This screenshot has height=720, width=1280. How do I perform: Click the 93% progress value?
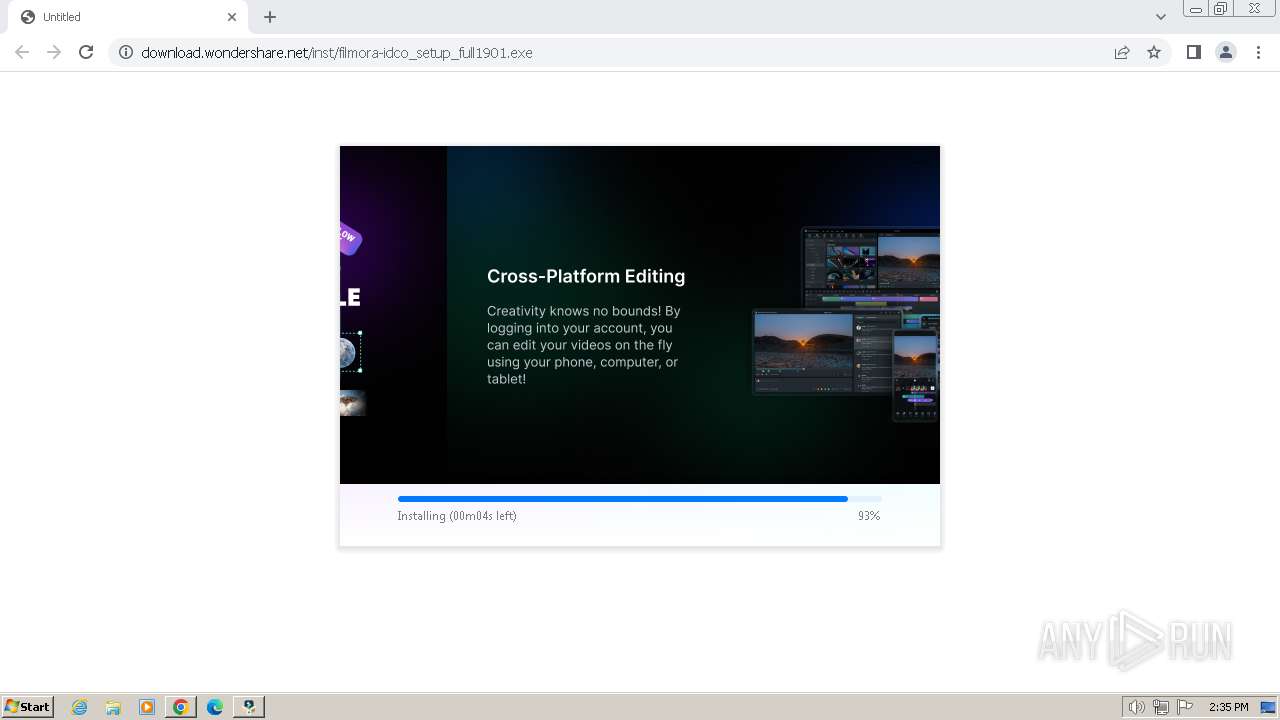(x=869, y=516)
